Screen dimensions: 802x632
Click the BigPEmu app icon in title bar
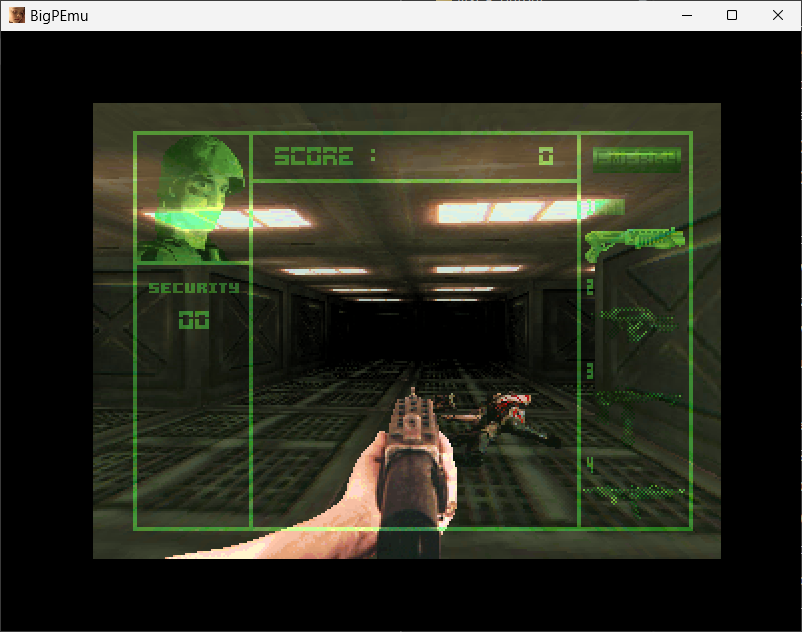(17, 15)
